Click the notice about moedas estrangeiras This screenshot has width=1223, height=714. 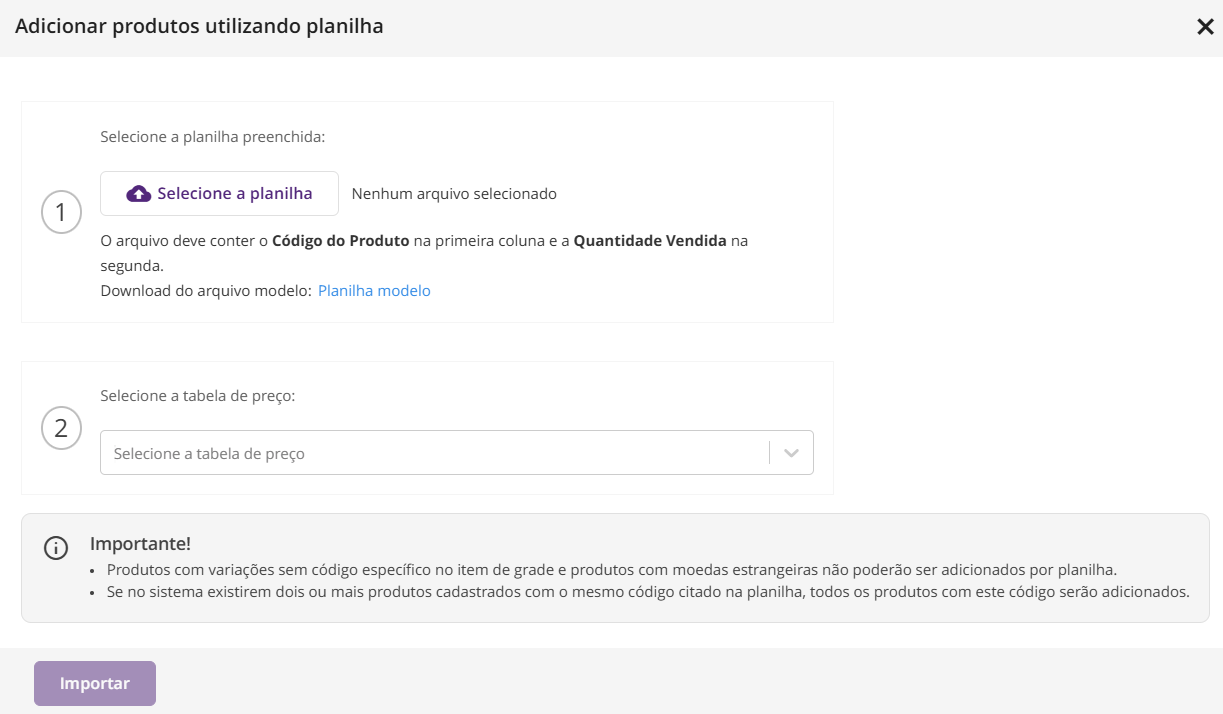point(611,570)
